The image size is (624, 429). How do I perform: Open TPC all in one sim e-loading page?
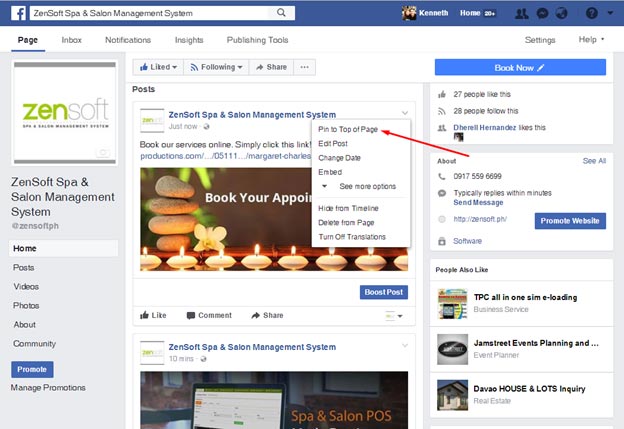tap(525, 297)
